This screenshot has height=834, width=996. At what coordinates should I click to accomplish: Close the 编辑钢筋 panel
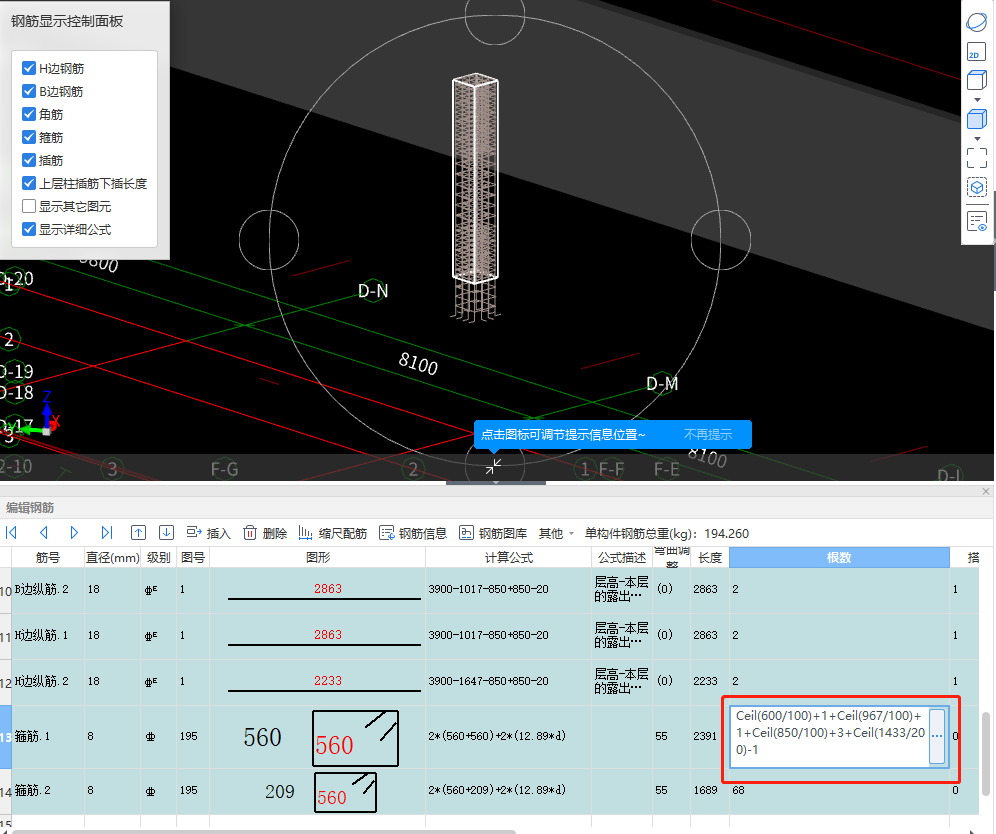pos(986,492)
